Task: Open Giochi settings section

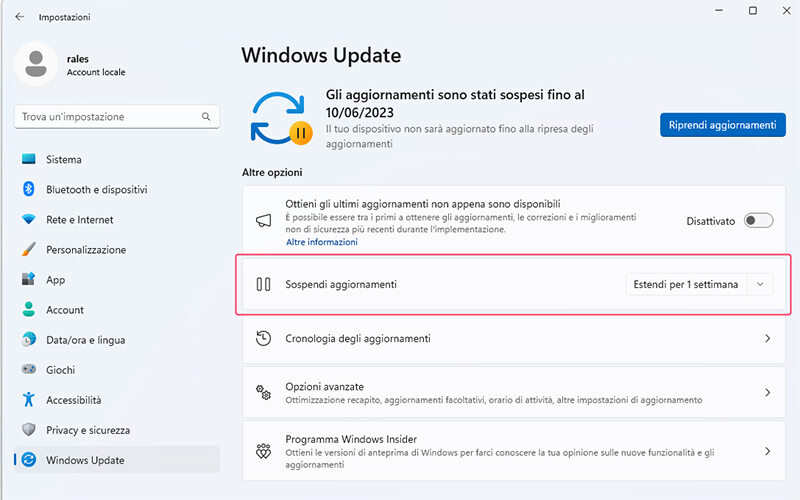Action: coord(117,369)
